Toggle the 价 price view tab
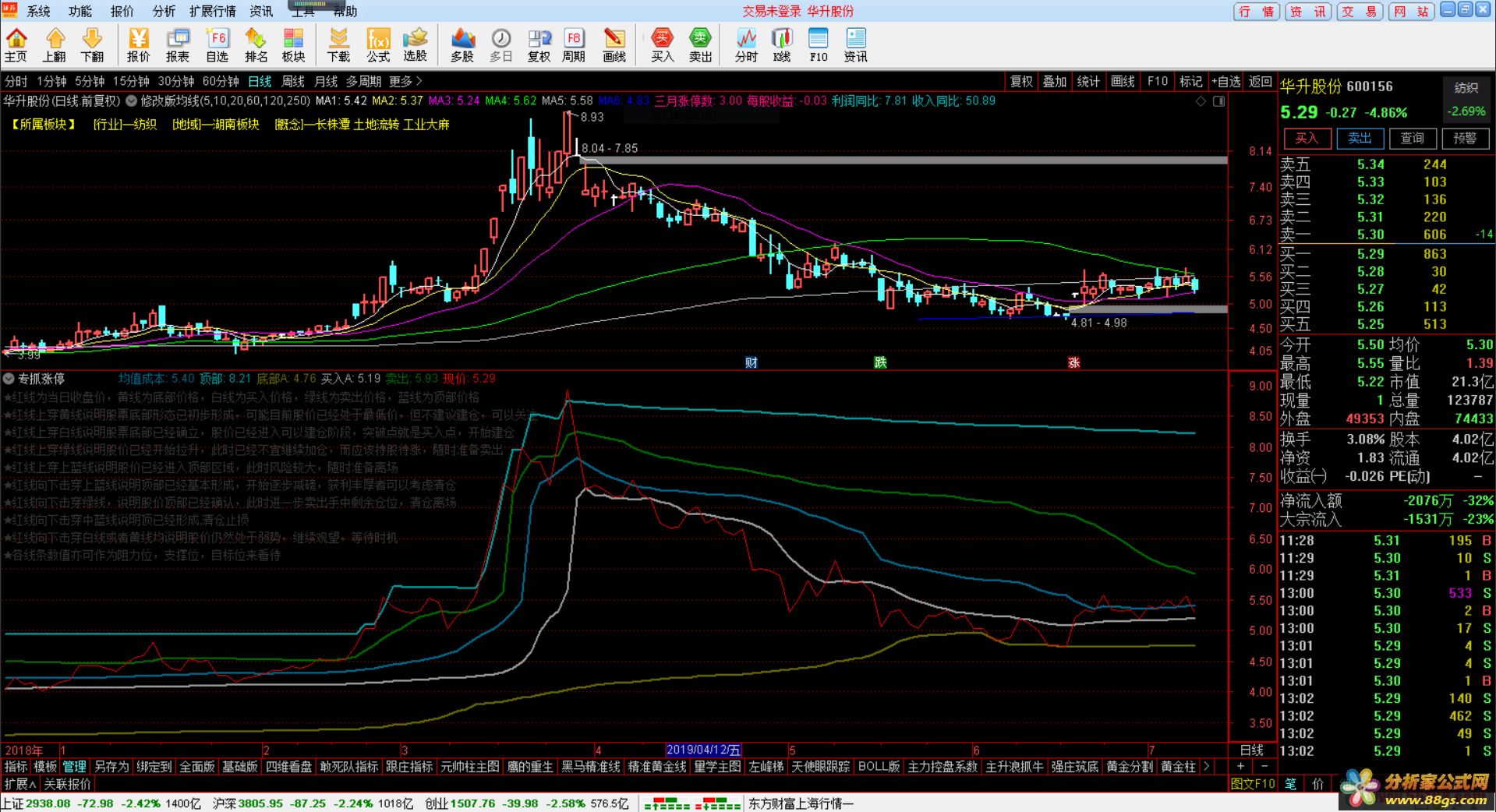1496x812 pixels. [x=1317, y=784]
